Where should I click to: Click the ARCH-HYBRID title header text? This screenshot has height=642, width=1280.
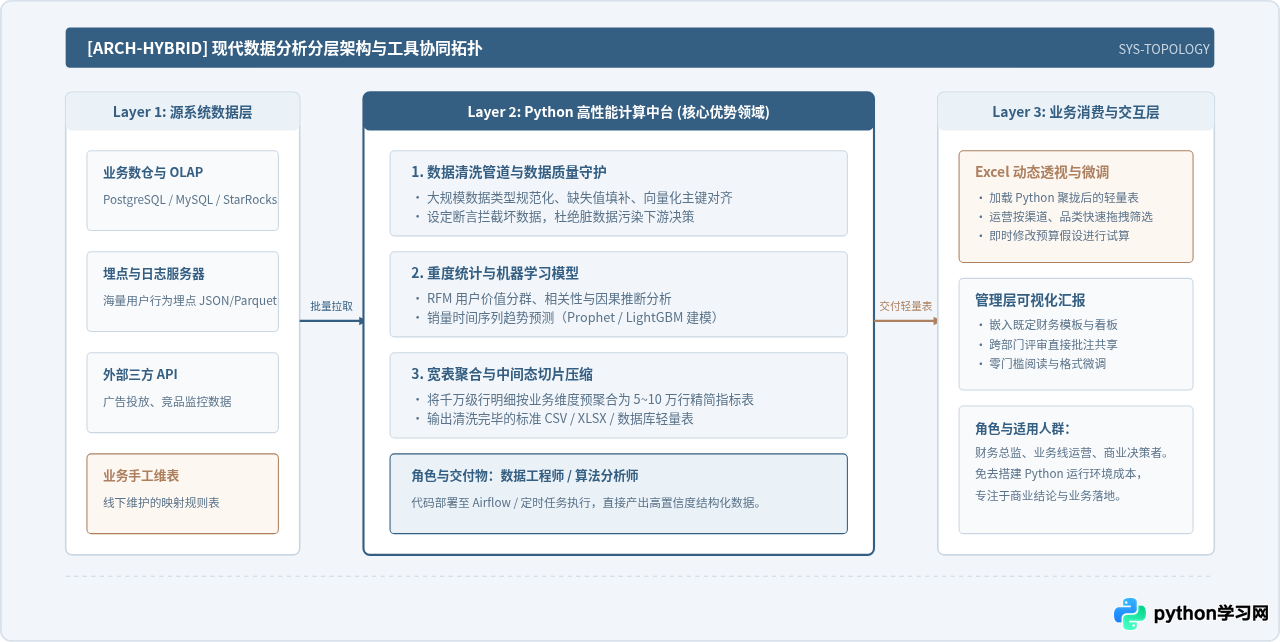pos(284,48)
